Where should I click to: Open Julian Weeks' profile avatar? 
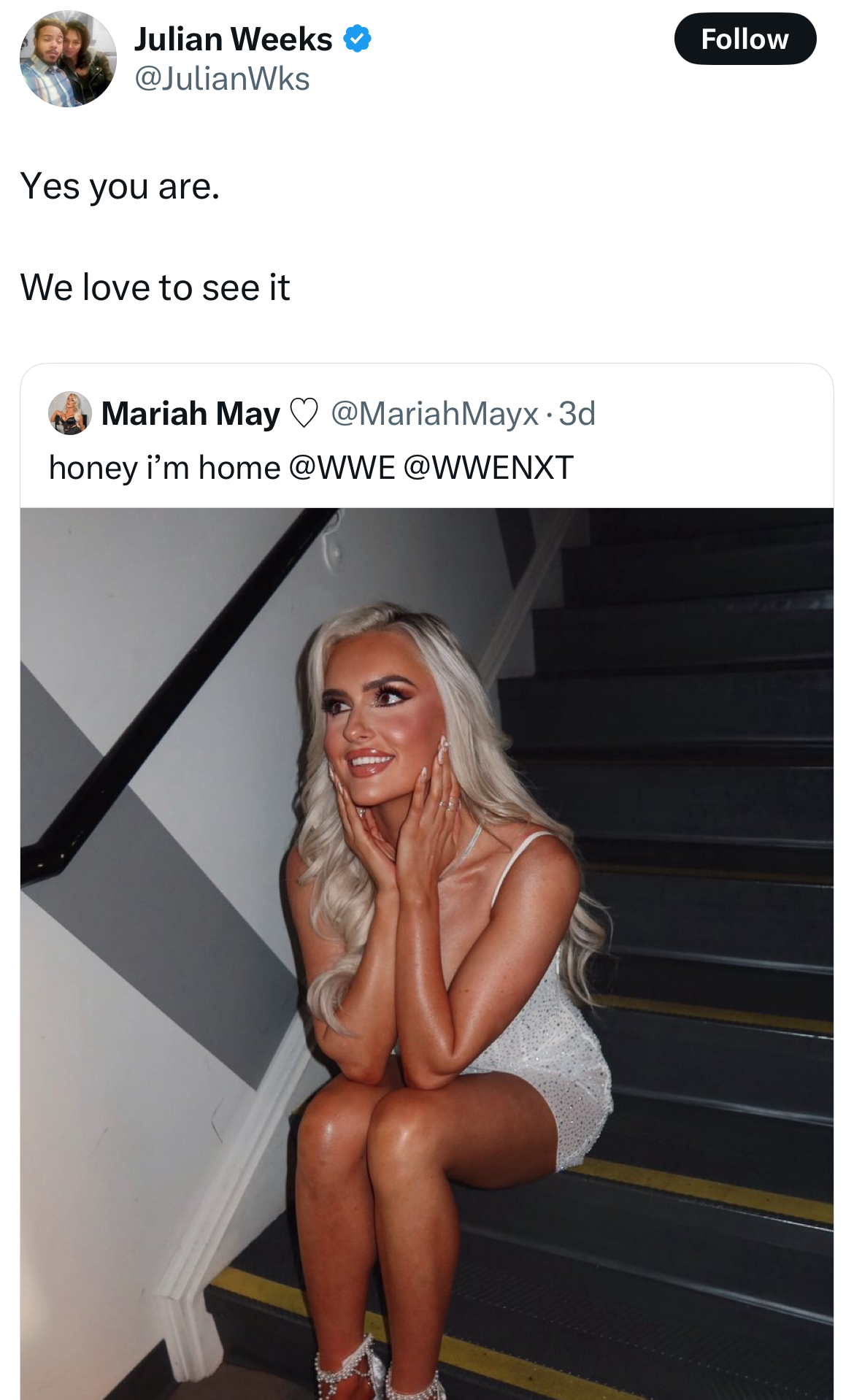coord(68,58)
